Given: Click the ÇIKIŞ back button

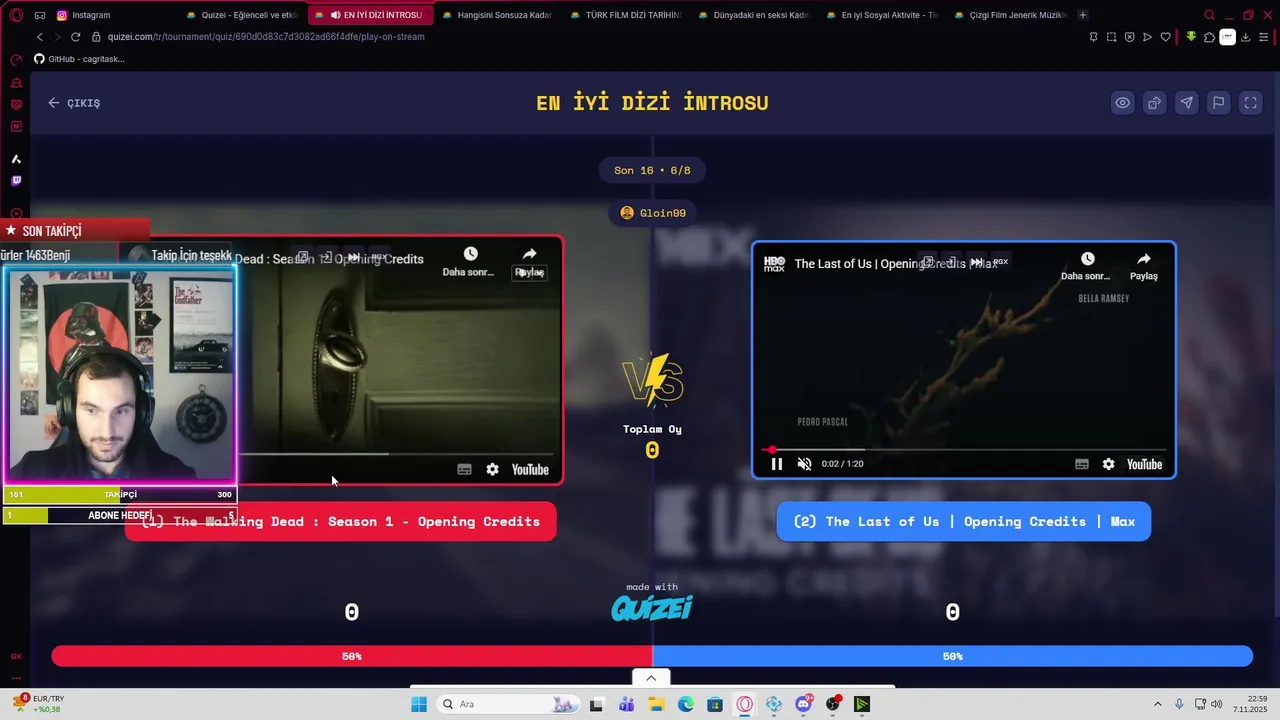Looking at the screenshot, I should tap(74, 103).
